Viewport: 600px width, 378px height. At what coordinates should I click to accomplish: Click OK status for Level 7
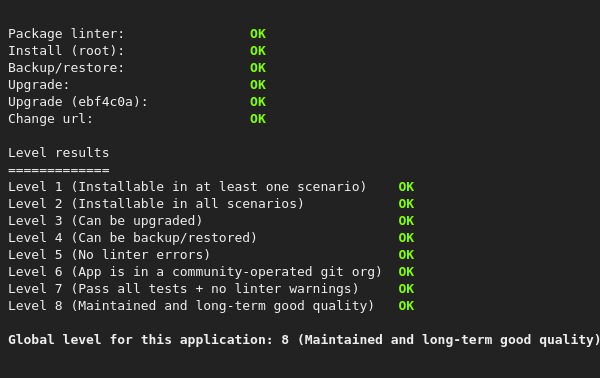click(x=406, y=289)
